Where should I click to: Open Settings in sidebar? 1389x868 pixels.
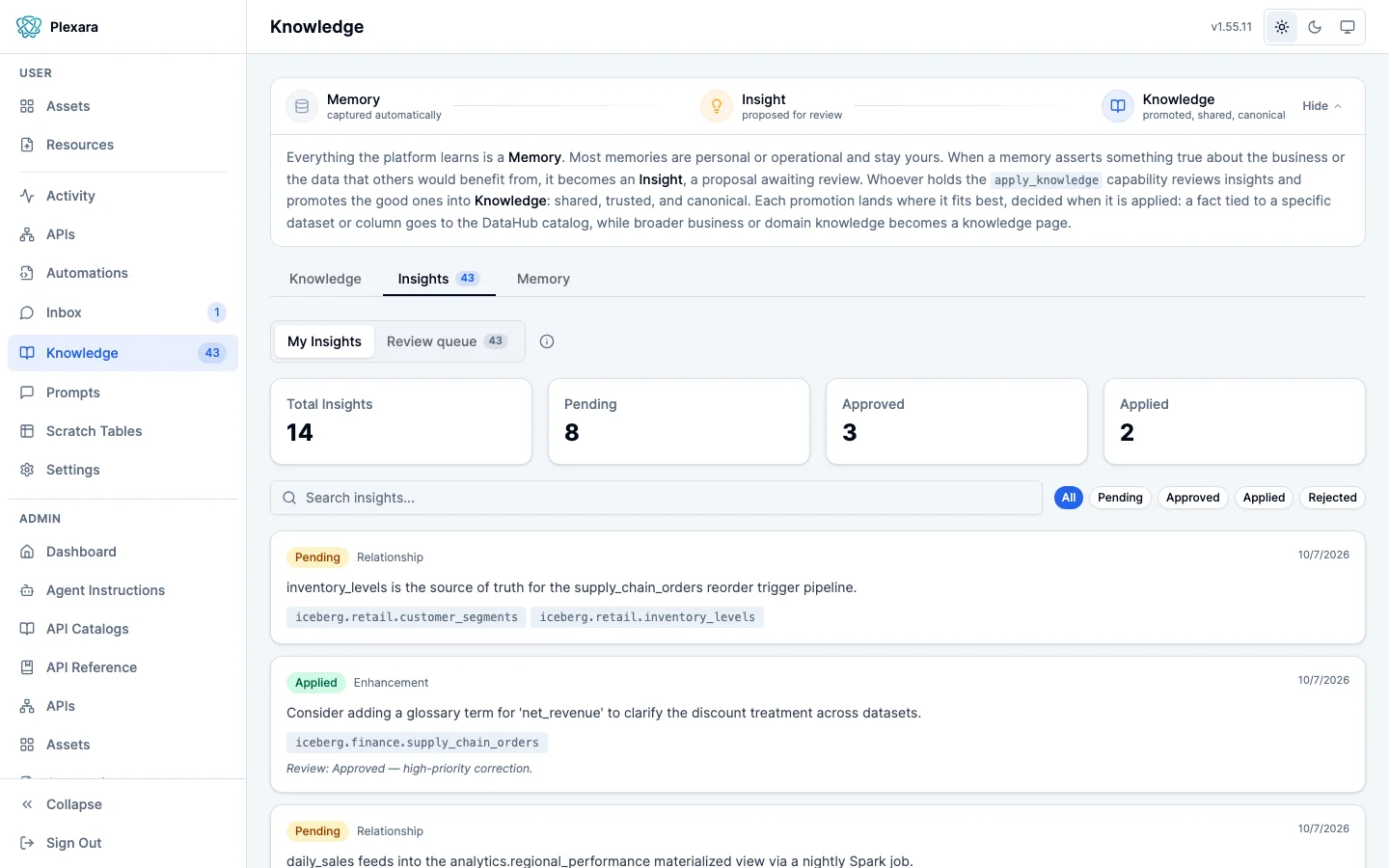coord(123,470)
